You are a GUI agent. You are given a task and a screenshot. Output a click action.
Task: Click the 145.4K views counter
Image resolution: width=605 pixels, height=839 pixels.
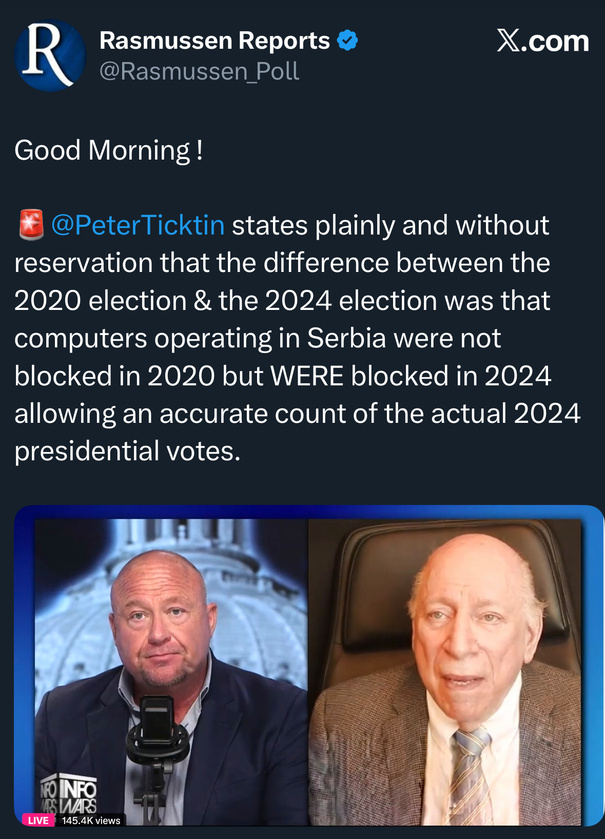click(91, 821)
